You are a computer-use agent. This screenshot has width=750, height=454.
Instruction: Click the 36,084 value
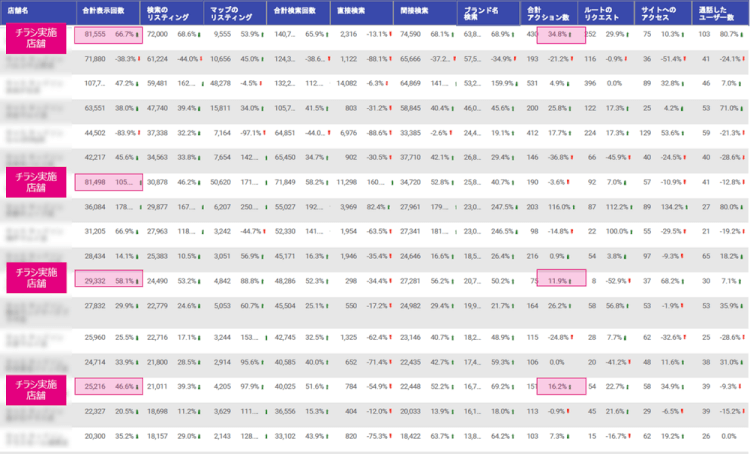pos(95,207)
